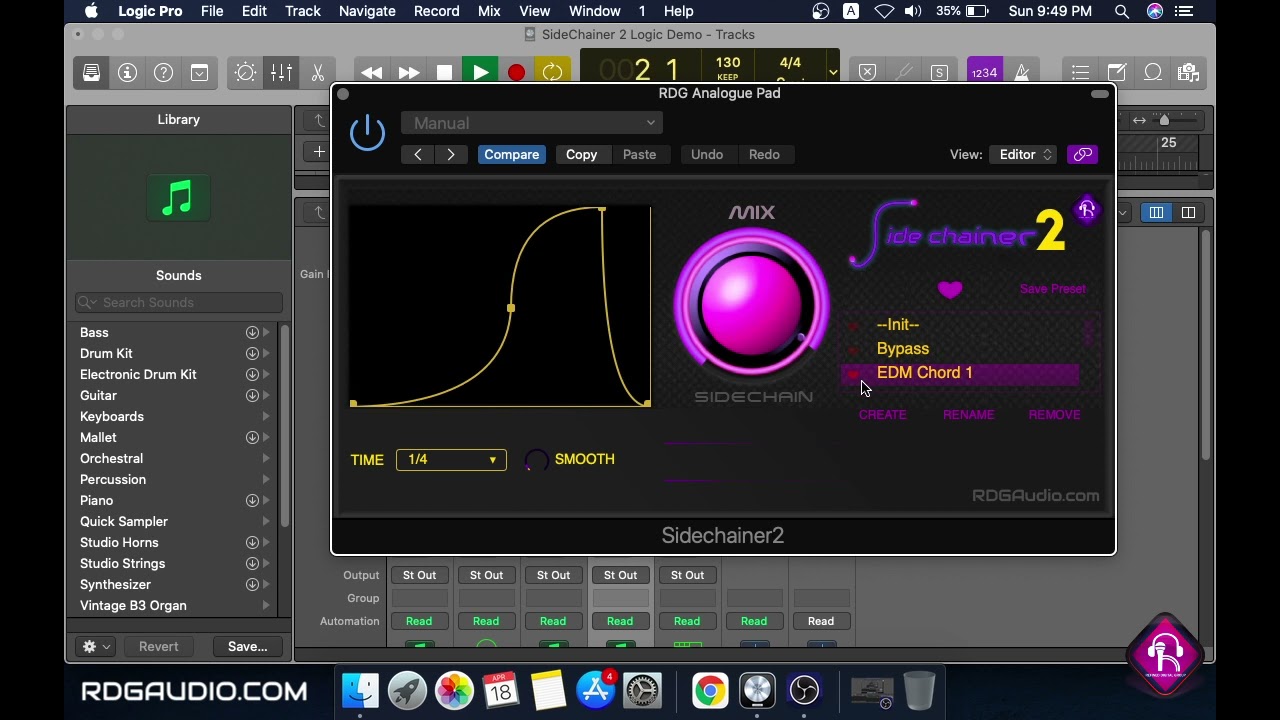The image size is (1280, 720).
Task: Open Quick Help question mark icon
Action: [x=163, y=72]
